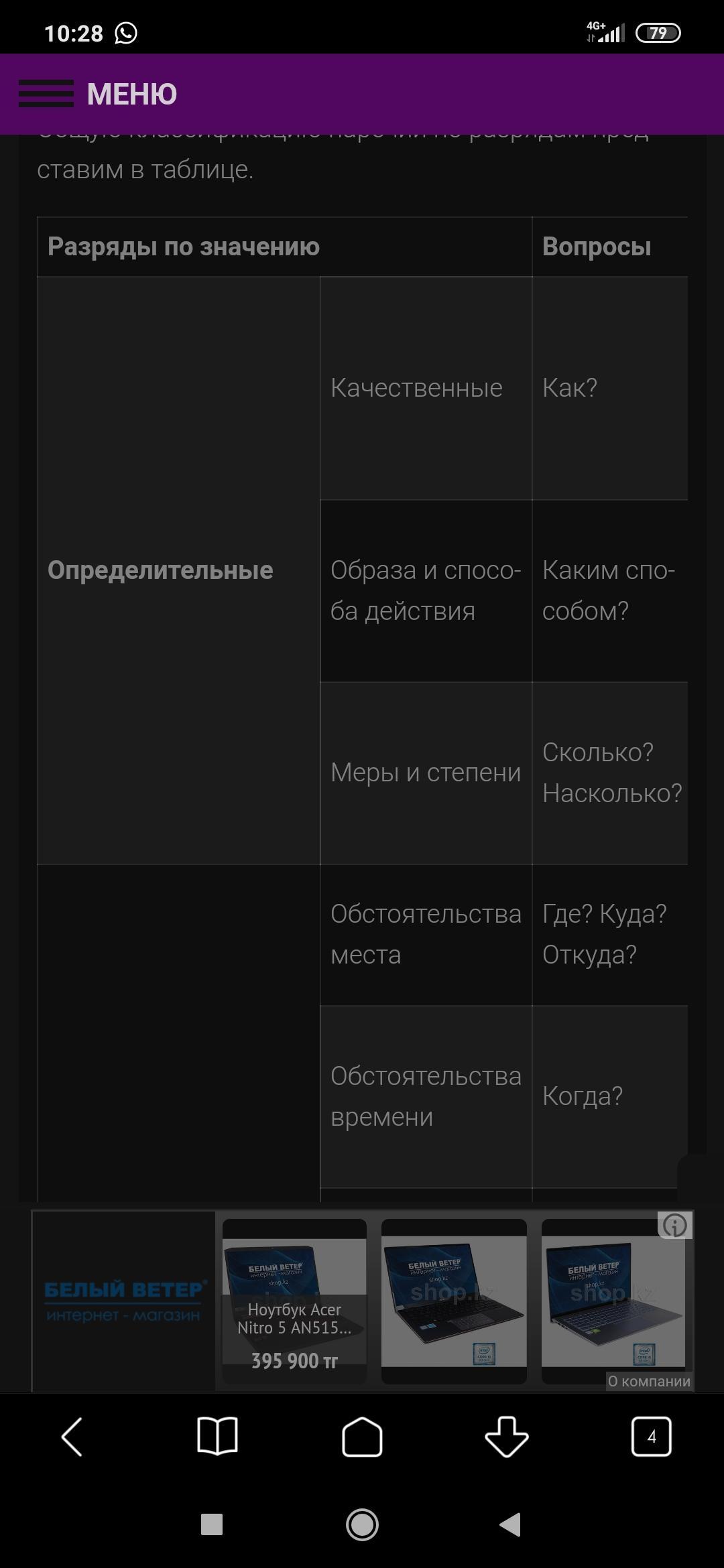Tap browser back arrow icon
724x1568 pixels.
coord(72,1436)
